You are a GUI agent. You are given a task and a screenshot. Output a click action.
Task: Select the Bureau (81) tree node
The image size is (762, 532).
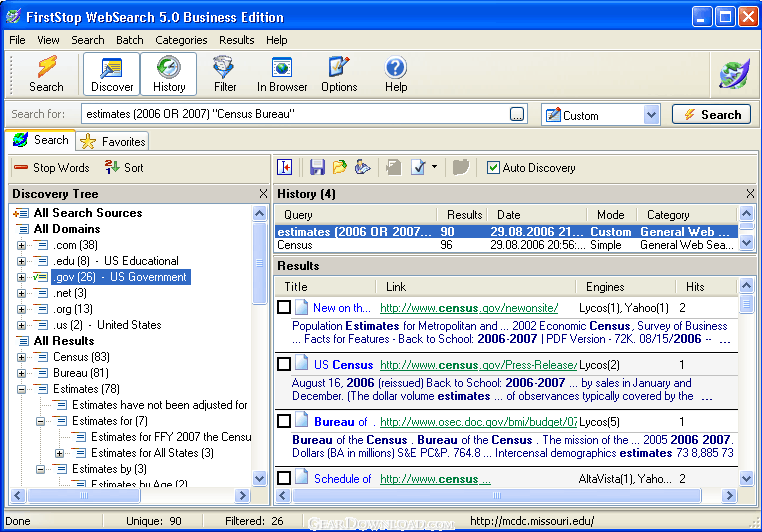(81, 373)
